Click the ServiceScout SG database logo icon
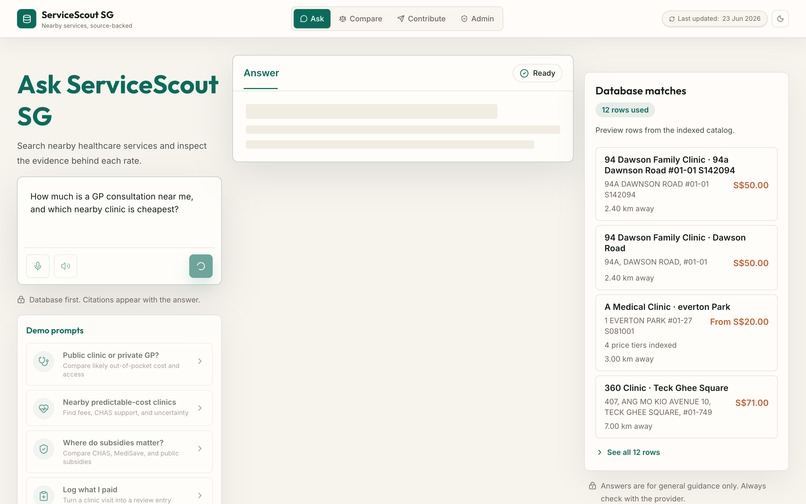Image resolution: width=806 pixels, height=504 pixels. (x=27, y=19)
